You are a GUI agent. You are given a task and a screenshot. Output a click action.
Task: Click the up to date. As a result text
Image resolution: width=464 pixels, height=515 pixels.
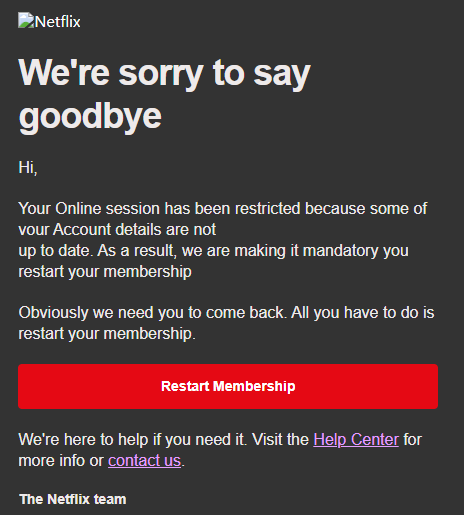click(97, 251)
